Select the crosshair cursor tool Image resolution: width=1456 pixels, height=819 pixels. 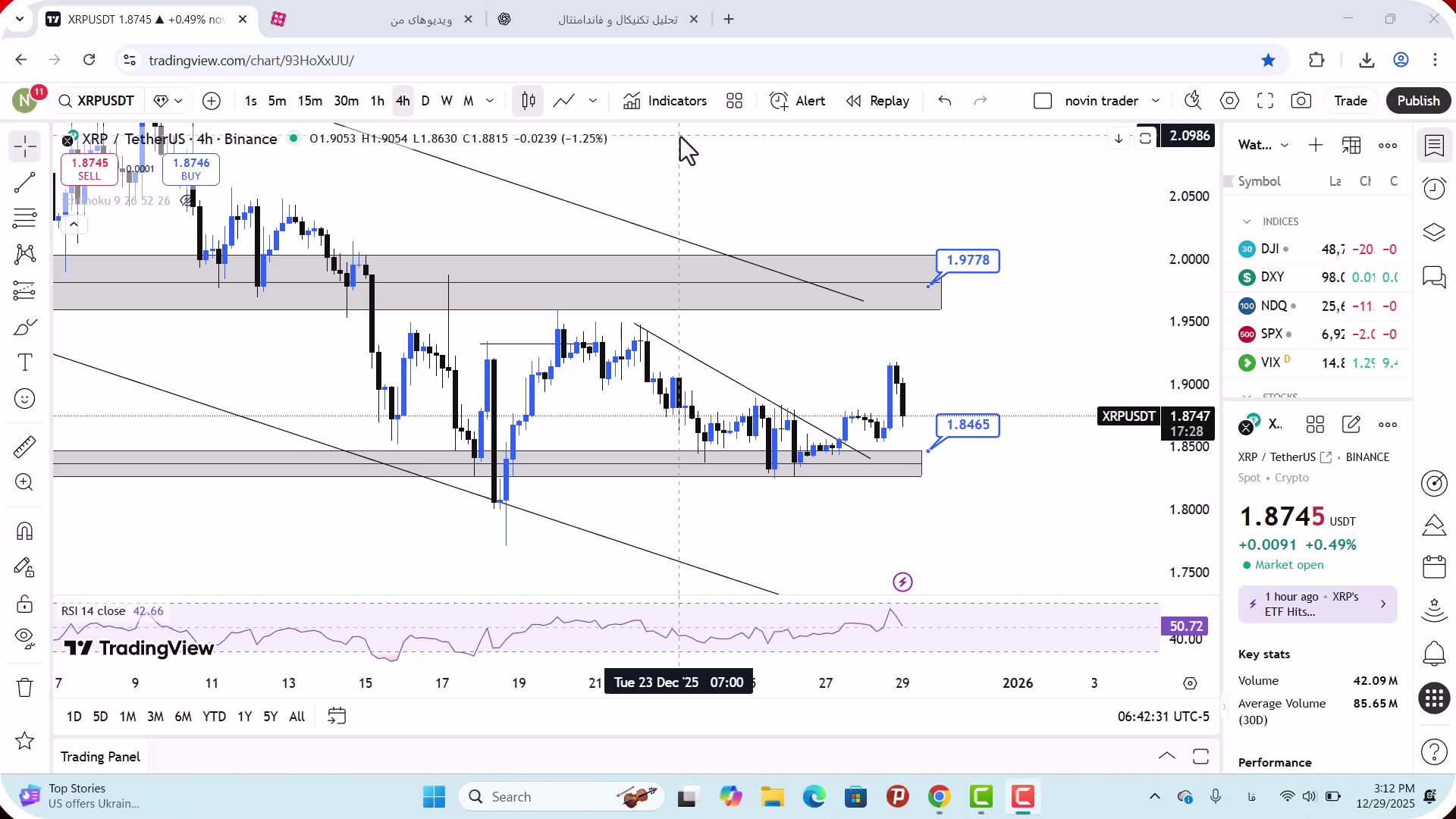[24, 146]
